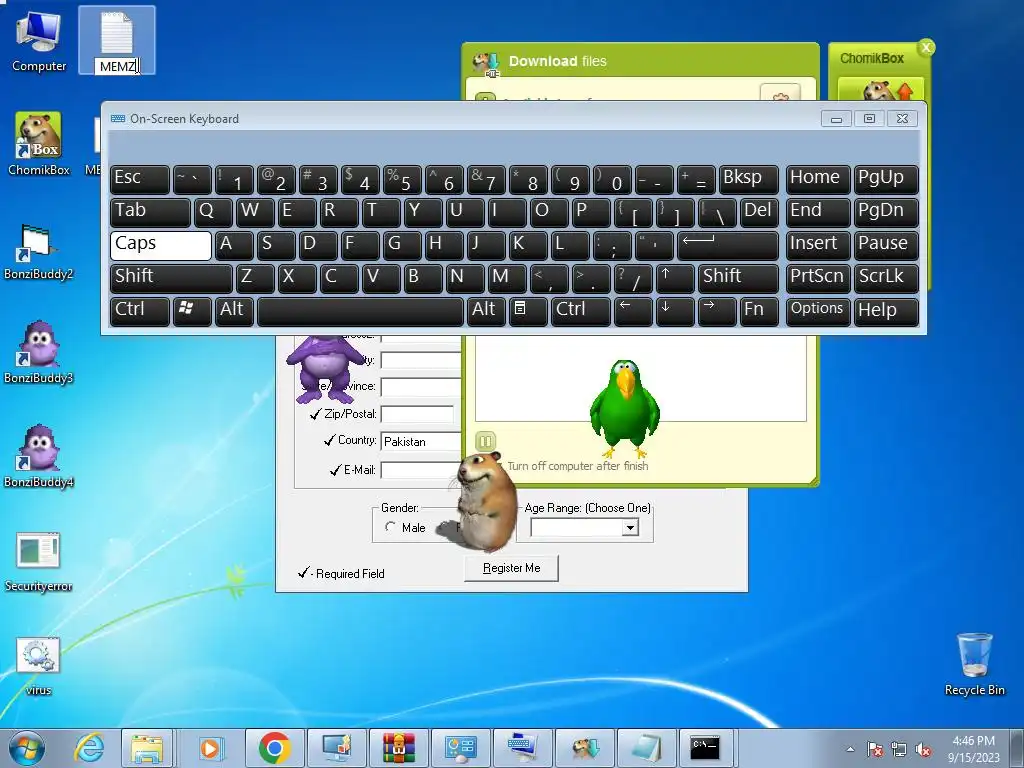This screenshot has height=768, width=1024.
Task: Toggle the Caps key on keyboard
Action: tap(161, 245)
